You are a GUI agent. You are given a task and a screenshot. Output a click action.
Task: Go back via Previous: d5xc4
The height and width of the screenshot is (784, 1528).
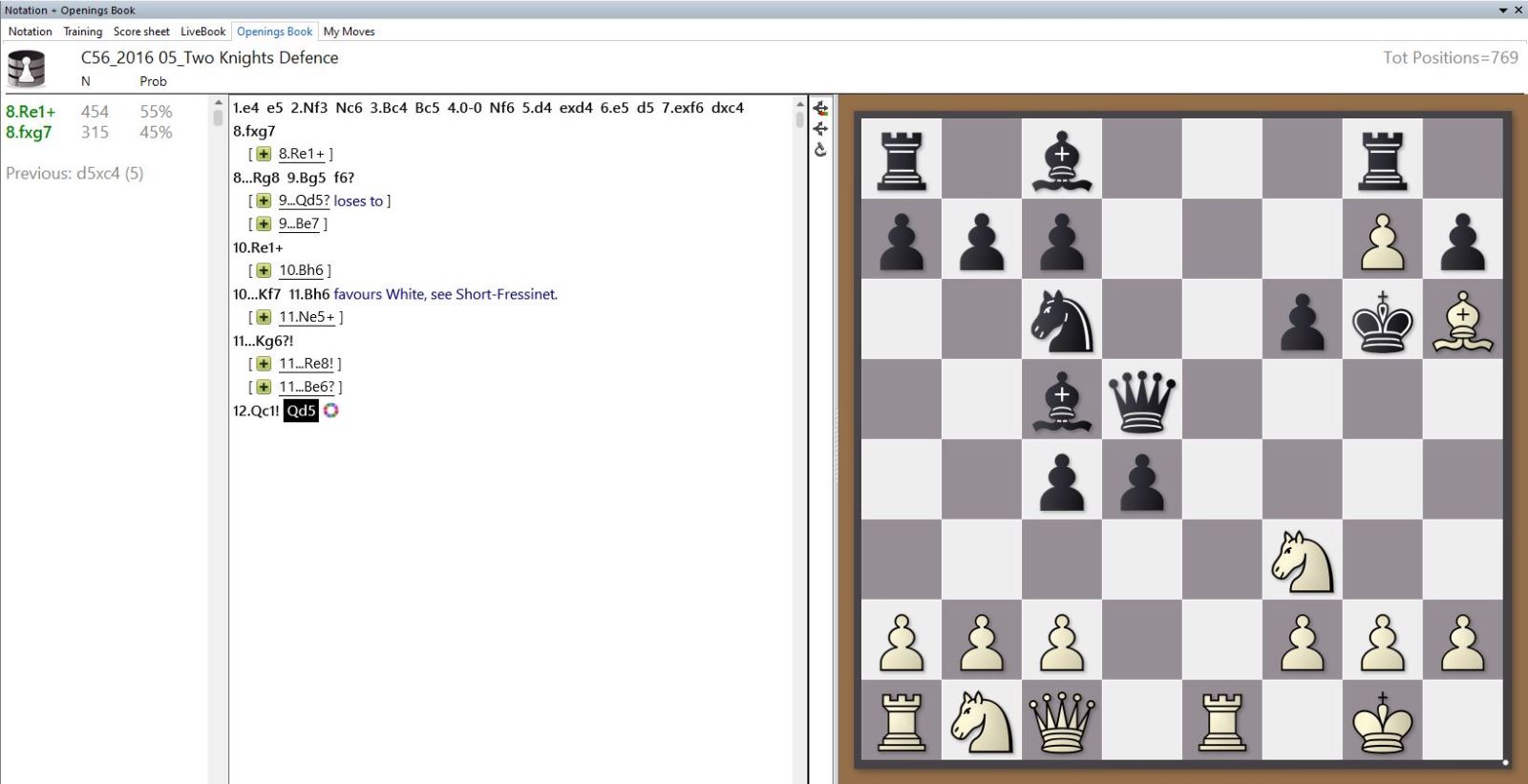click(74, 174)
